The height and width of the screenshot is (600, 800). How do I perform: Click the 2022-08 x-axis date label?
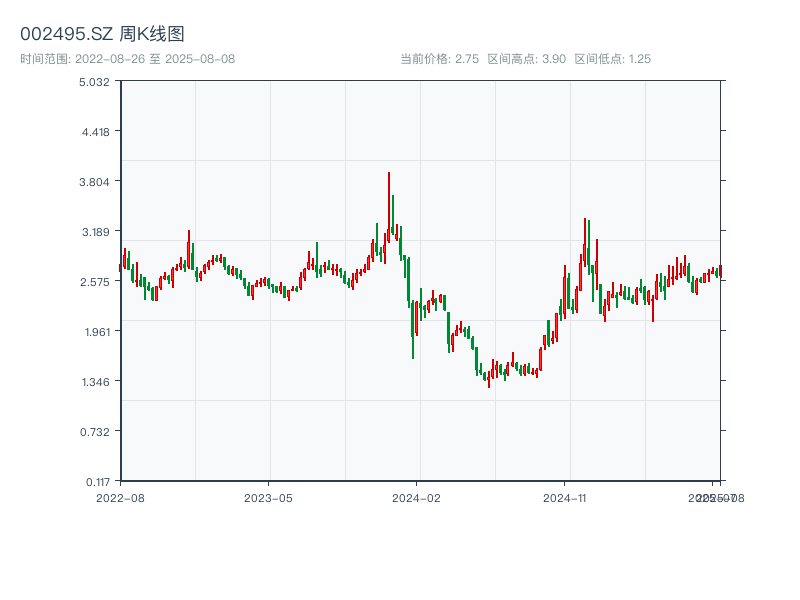pos(120,497)
